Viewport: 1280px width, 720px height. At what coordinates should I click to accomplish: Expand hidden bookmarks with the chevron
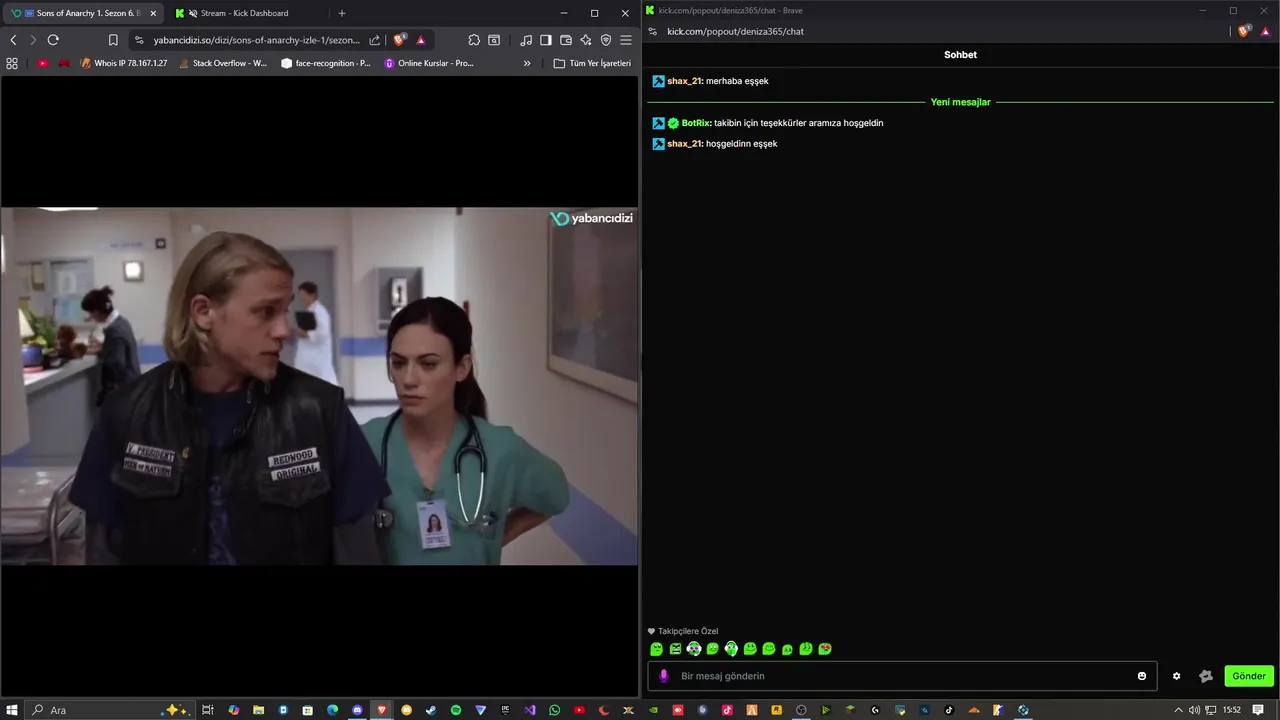coord(527,63)
